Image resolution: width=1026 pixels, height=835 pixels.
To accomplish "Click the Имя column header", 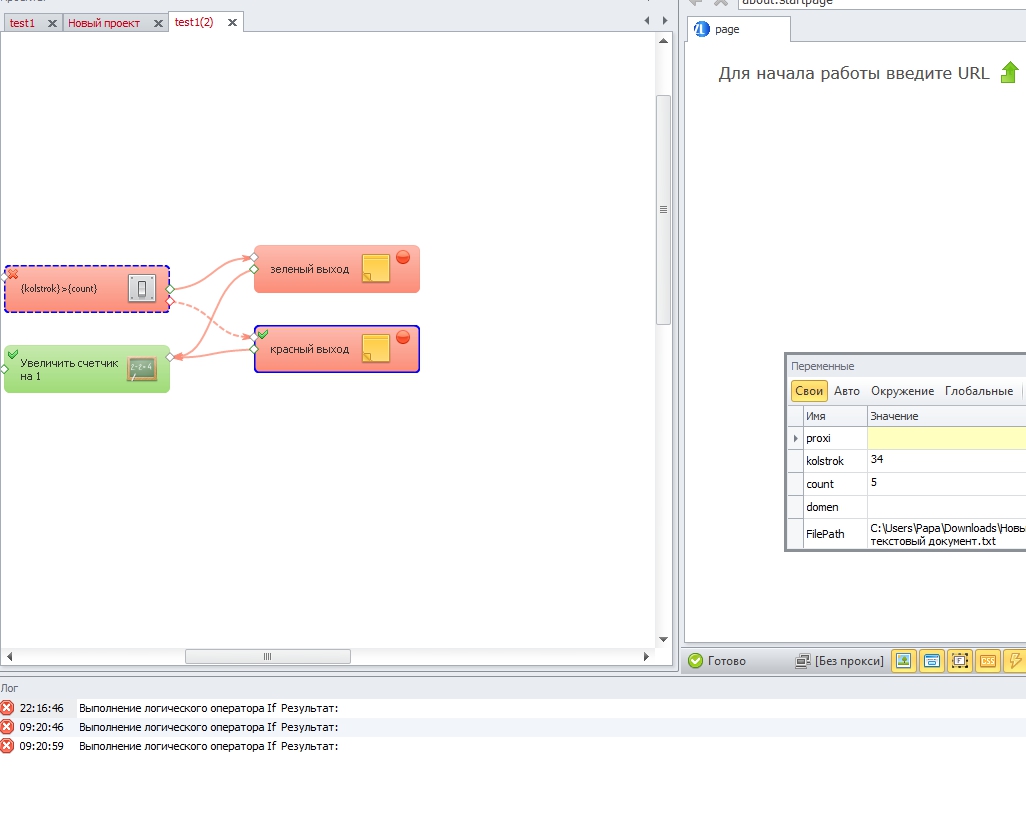I will tap(835, 416).
